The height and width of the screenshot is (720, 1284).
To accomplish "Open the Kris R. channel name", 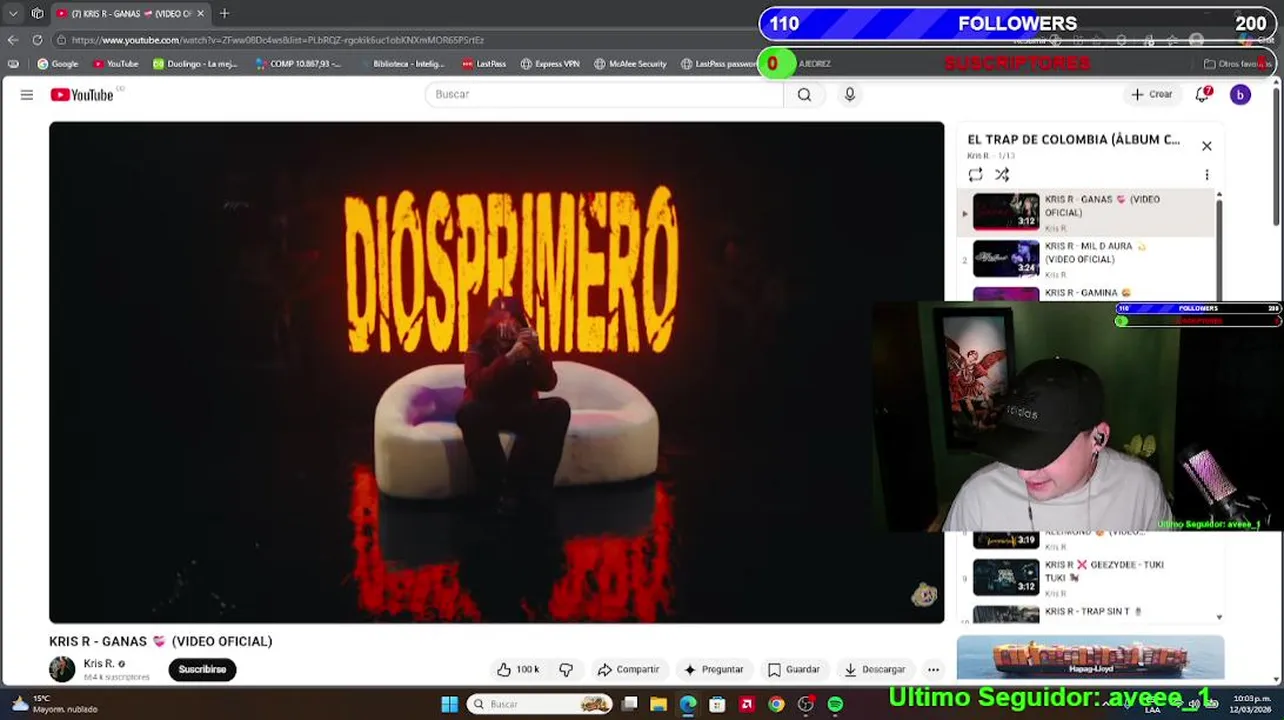I will (x=99, y=663).
